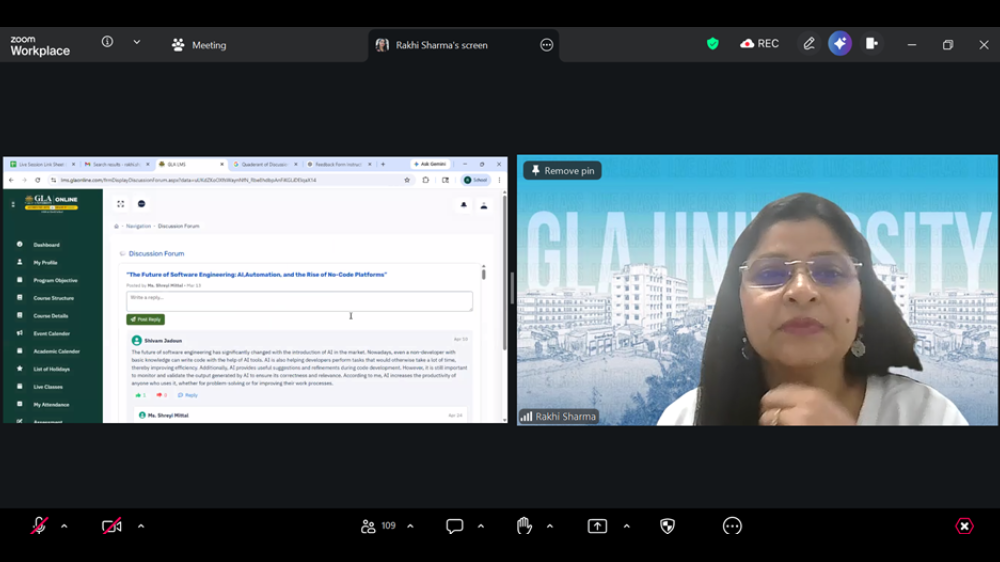Screen dimensions: 1000x562
Task: Click the encryption shield icon
Action: tap(712, 43)
